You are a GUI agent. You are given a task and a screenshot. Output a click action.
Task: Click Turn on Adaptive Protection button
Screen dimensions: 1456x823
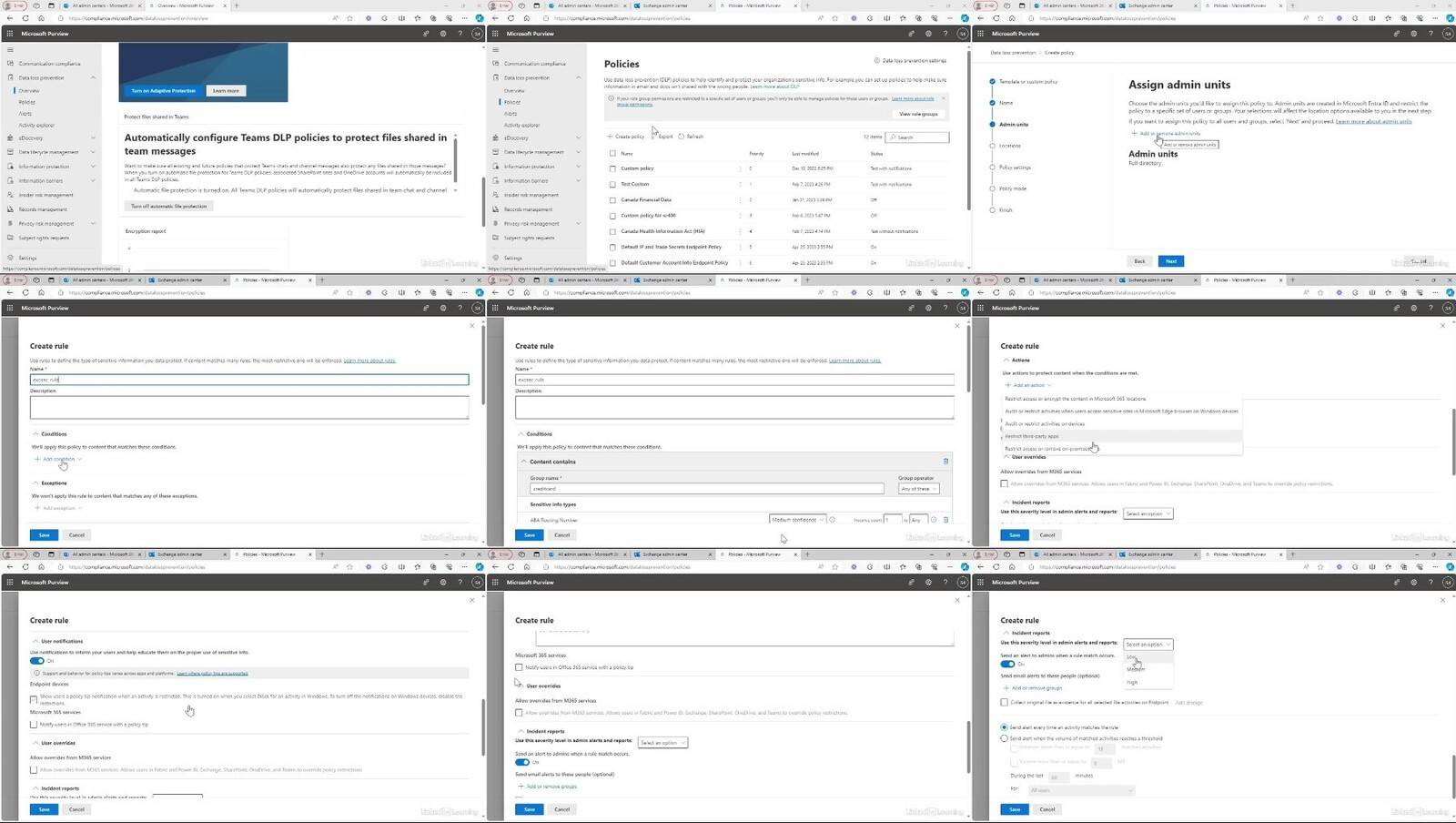click(163, 91)
